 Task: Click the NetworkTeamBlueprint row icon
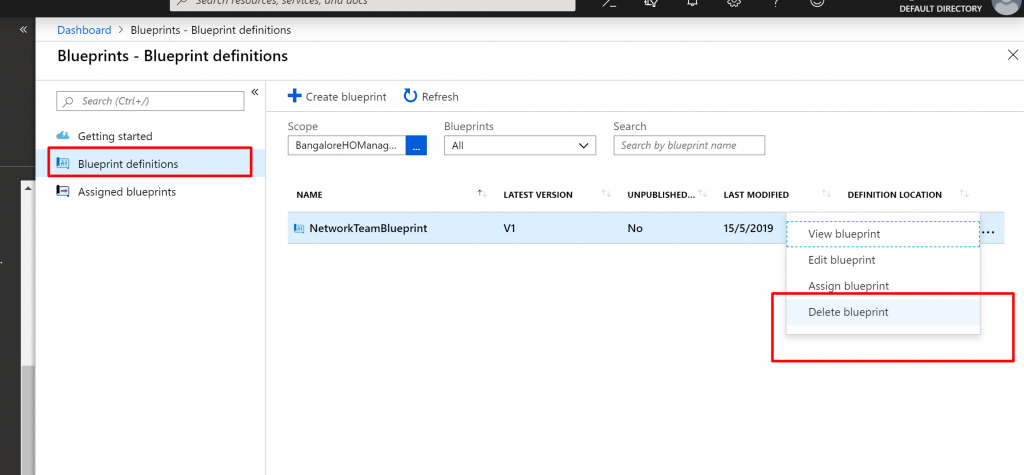point(298,228)
